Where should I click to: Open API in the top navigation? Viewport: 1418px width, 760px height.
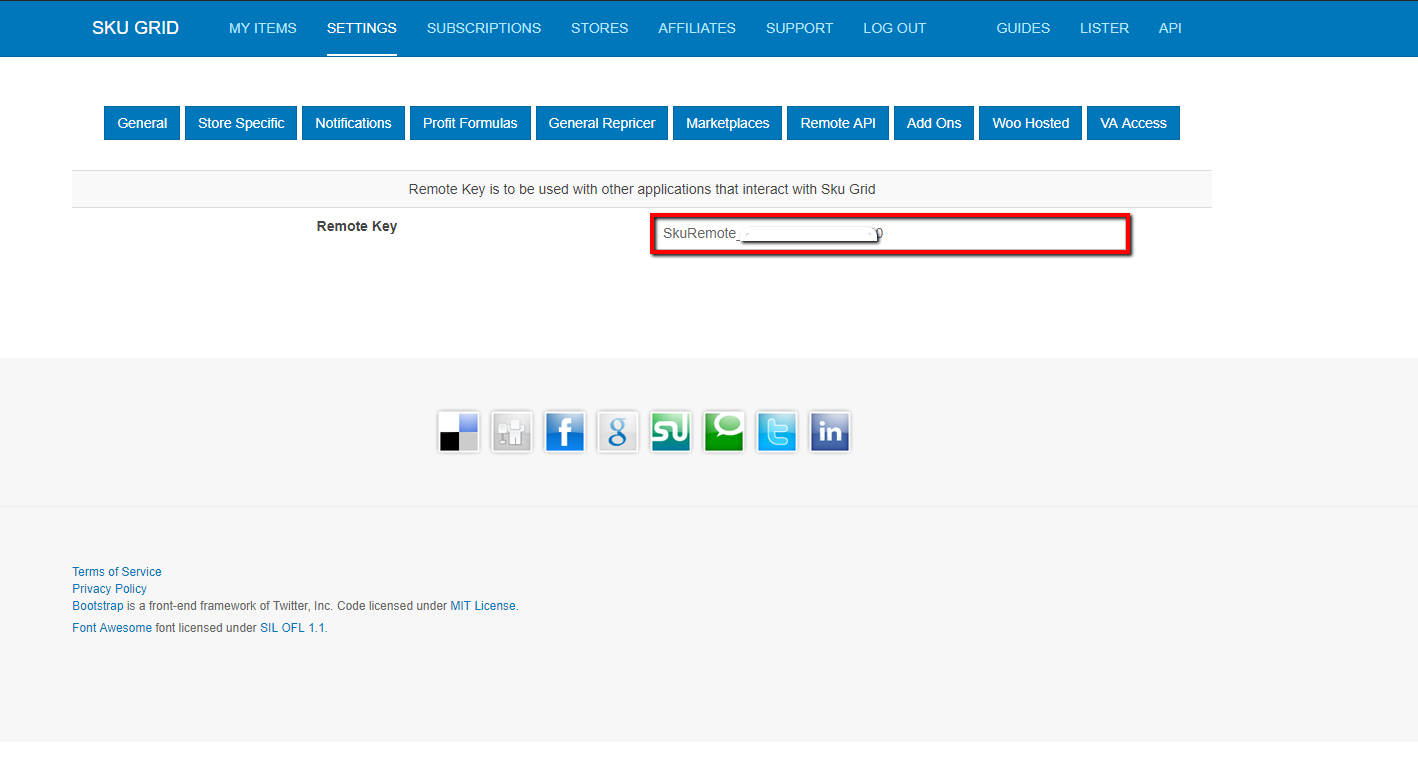coord(1170,28)
